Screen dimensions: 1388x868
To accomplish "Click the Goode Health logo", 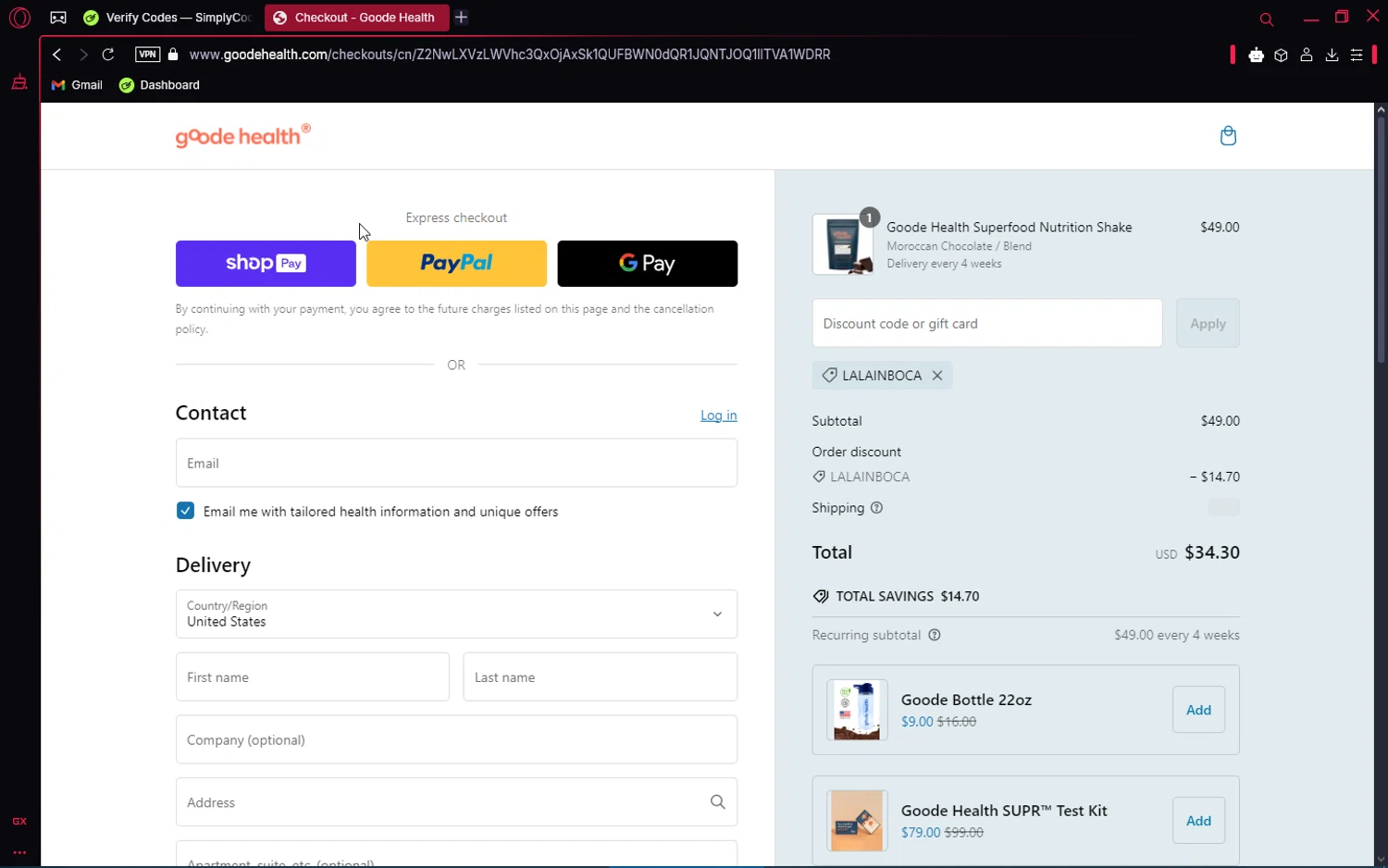I will point(243,136).
